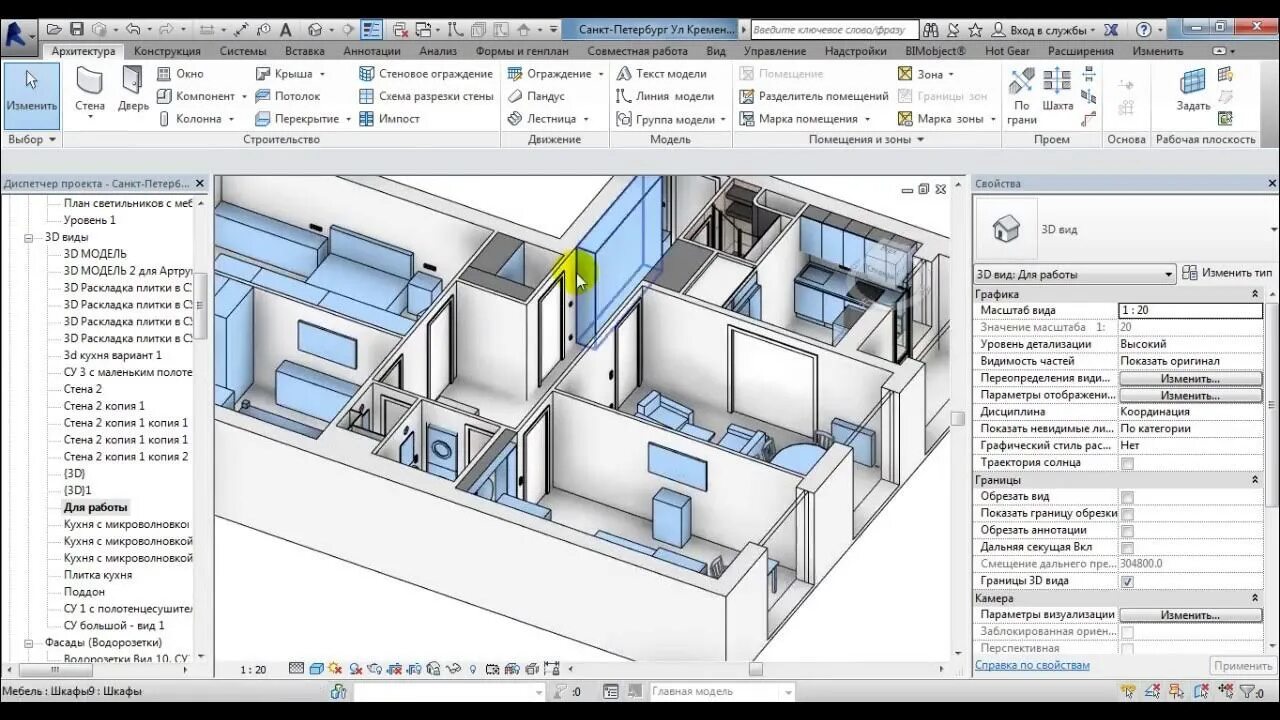Viewport: 1280px width, 720px height.
Task: Select the Линия модели tool
Action: tap(665, 96)
